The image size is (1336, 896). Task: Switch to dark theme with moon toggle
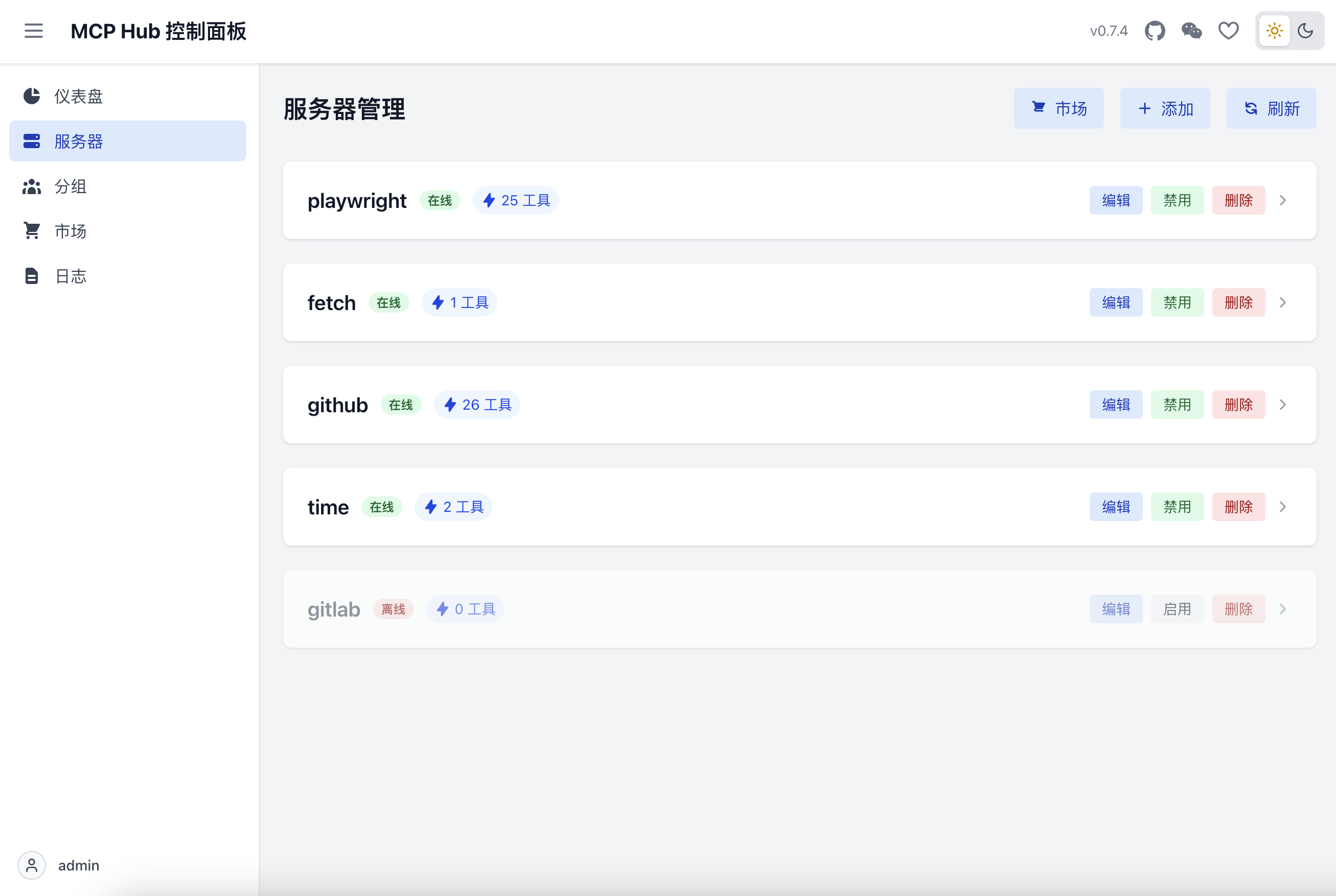click(1305, 31)
